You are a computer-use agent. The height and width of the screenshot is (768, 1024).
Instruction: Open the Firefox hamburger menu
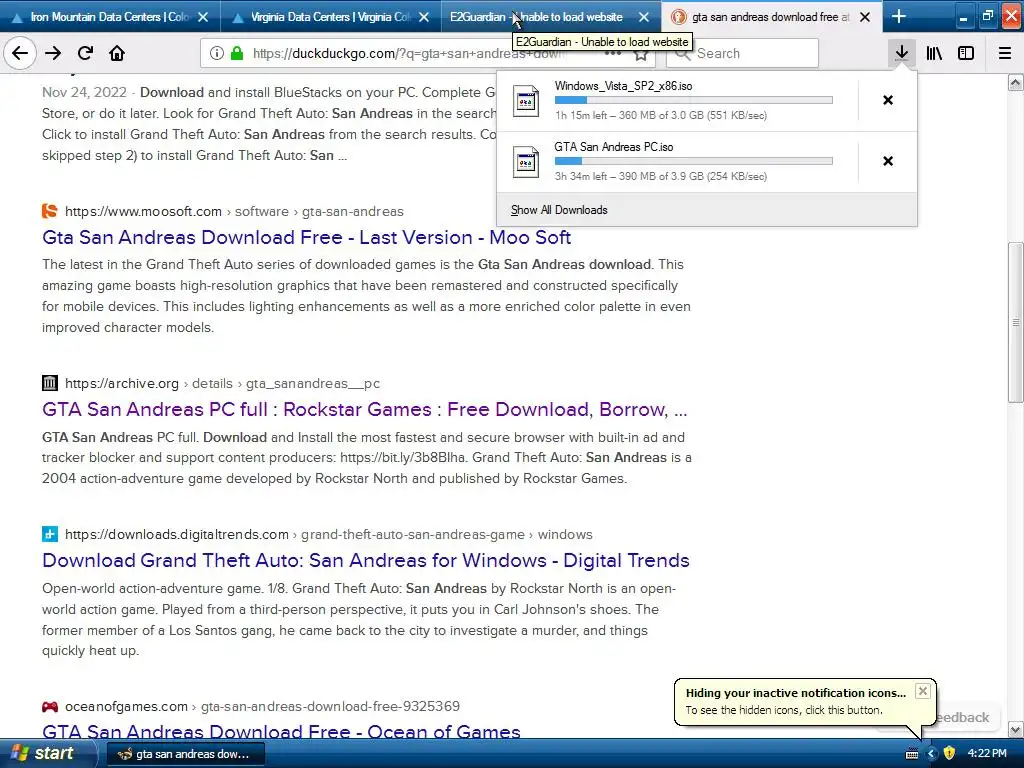(x=1005, y=54)
